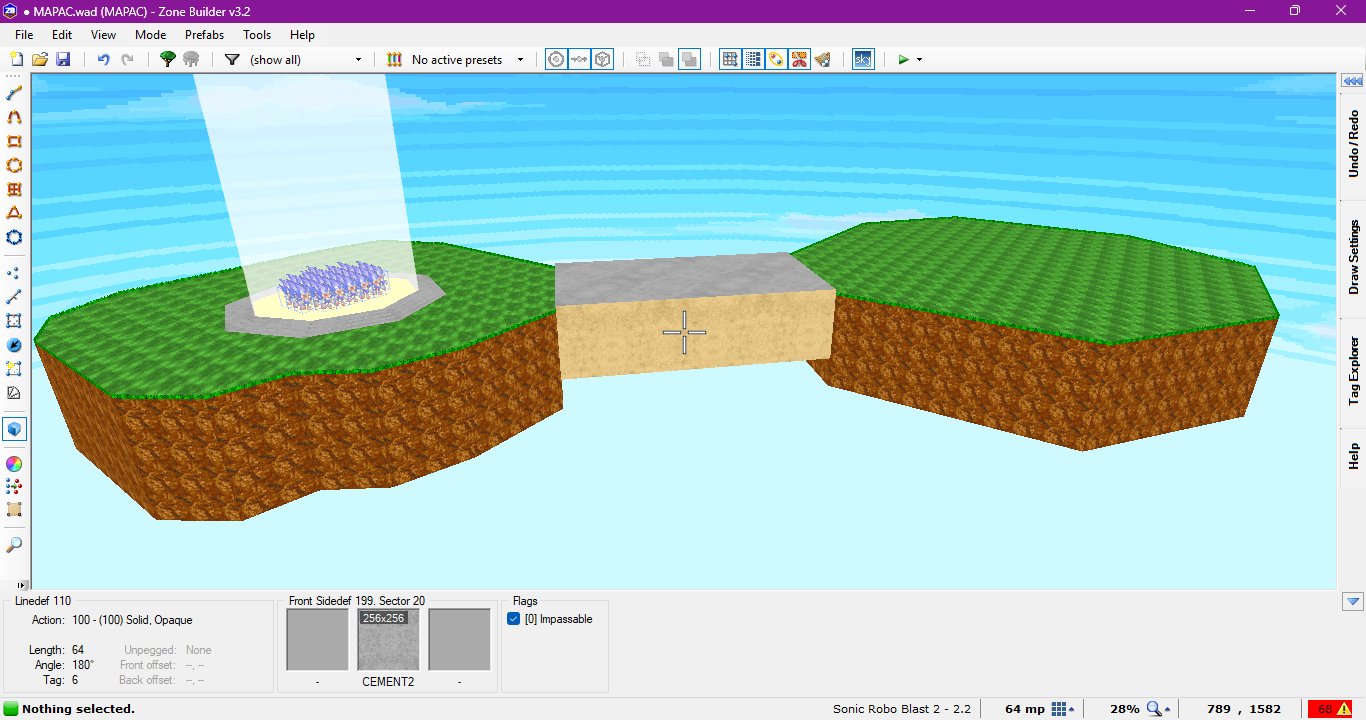Click the scissors tool icon
This screenshot has width=1366, height=720.
(799, 60)
